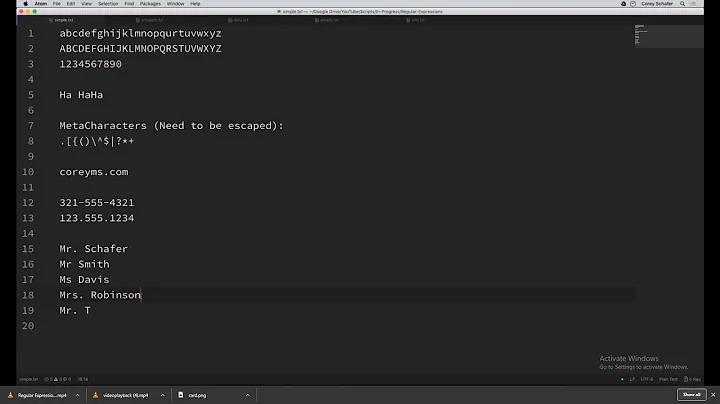The width and height of the screenshot is (720, 404).
Task: Open the Apple menu
Action: point(26,4)
